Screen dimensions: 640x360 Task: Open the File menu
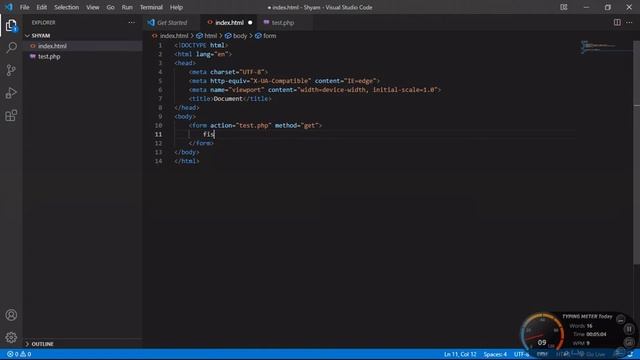click(24, 7)
